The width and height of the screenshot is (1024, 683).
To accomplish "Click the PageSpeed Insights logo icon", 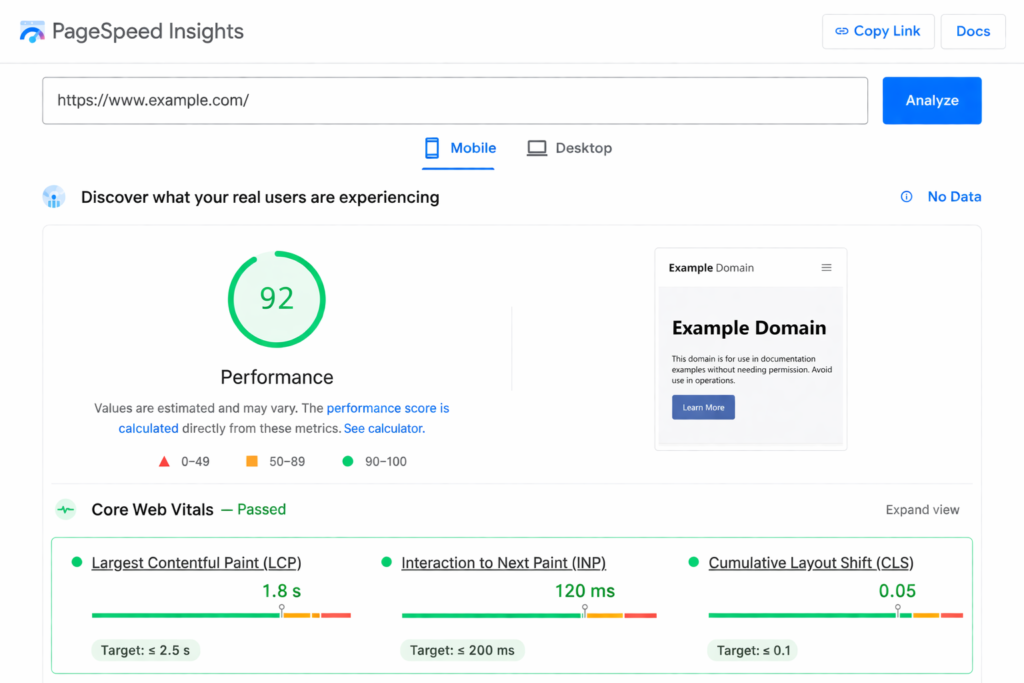I will click(x=31, y=31).
